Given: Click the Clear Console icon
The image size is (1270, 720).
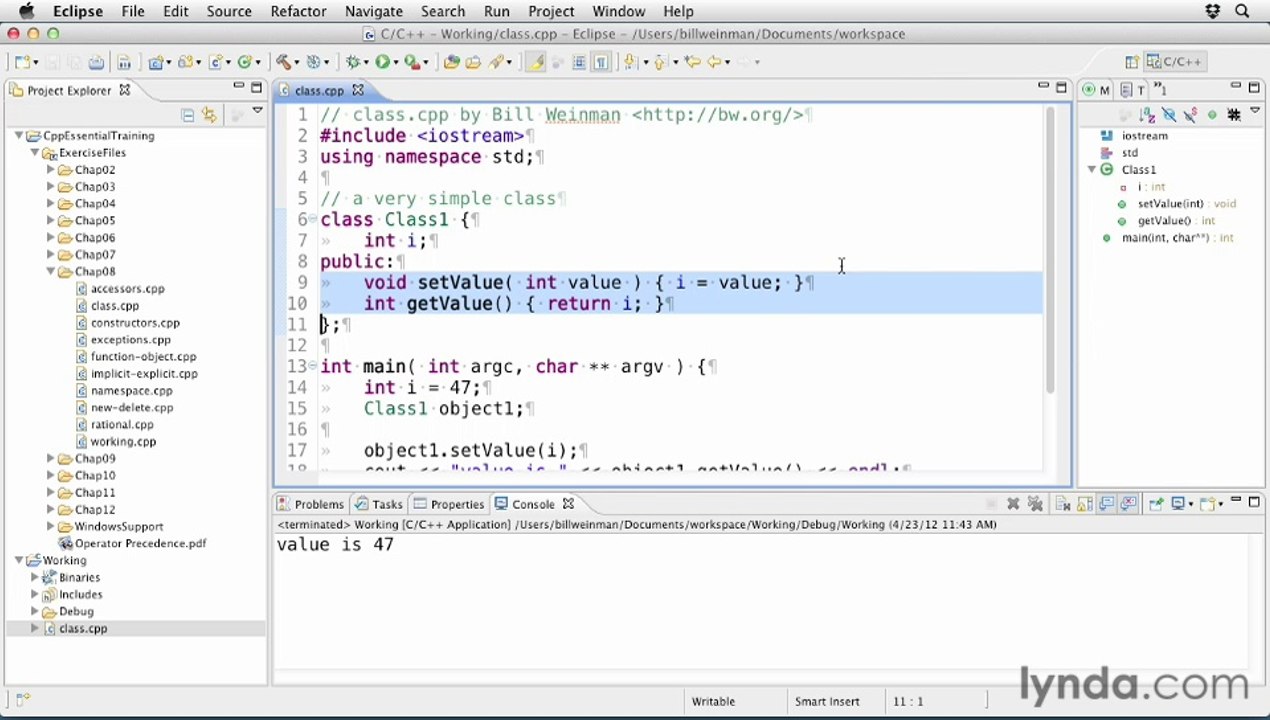Looking at the screenshot, I should (1062, 504).
